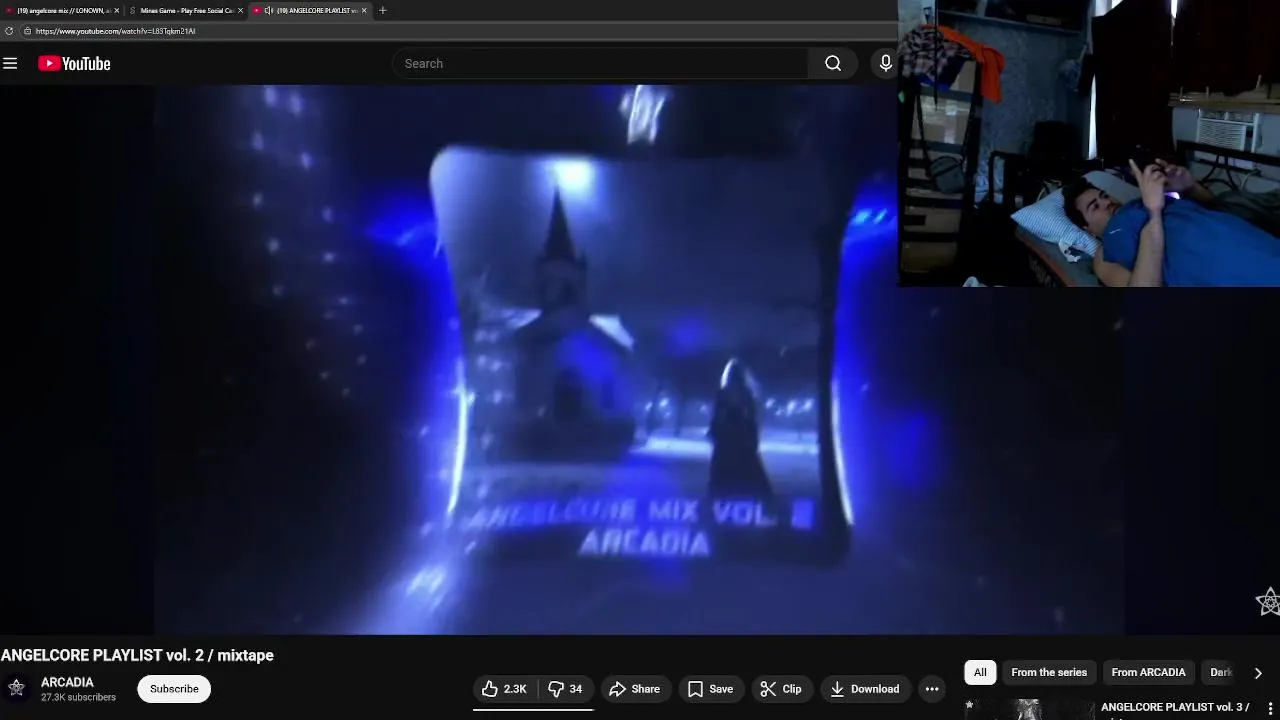Mute tab via speaker icon
1280x720 pixels.
(x=268, y=10)
